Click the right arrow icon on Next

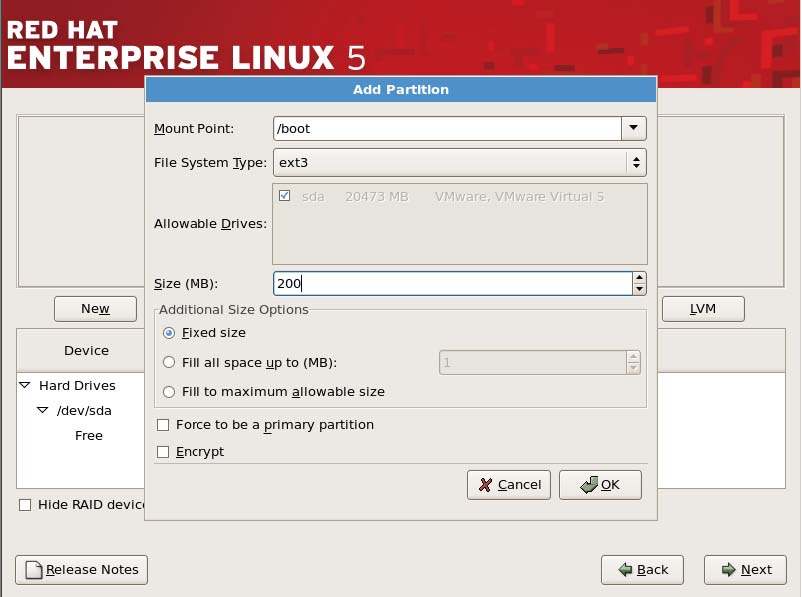pyautogui.click(x=727, y=570)
